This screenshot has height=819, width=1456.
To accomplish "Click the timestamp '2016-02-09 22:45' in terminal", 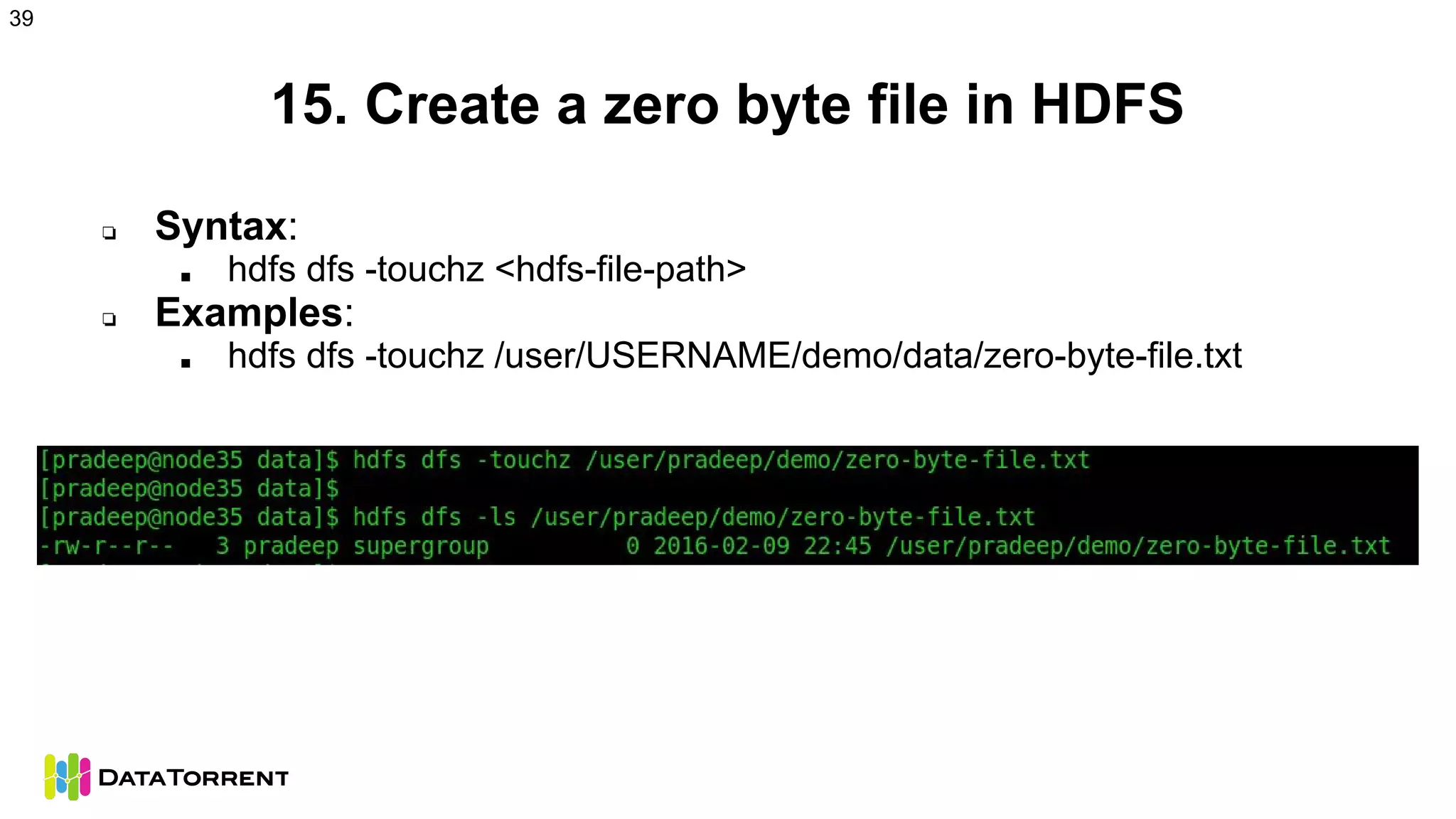I will 762,546.
